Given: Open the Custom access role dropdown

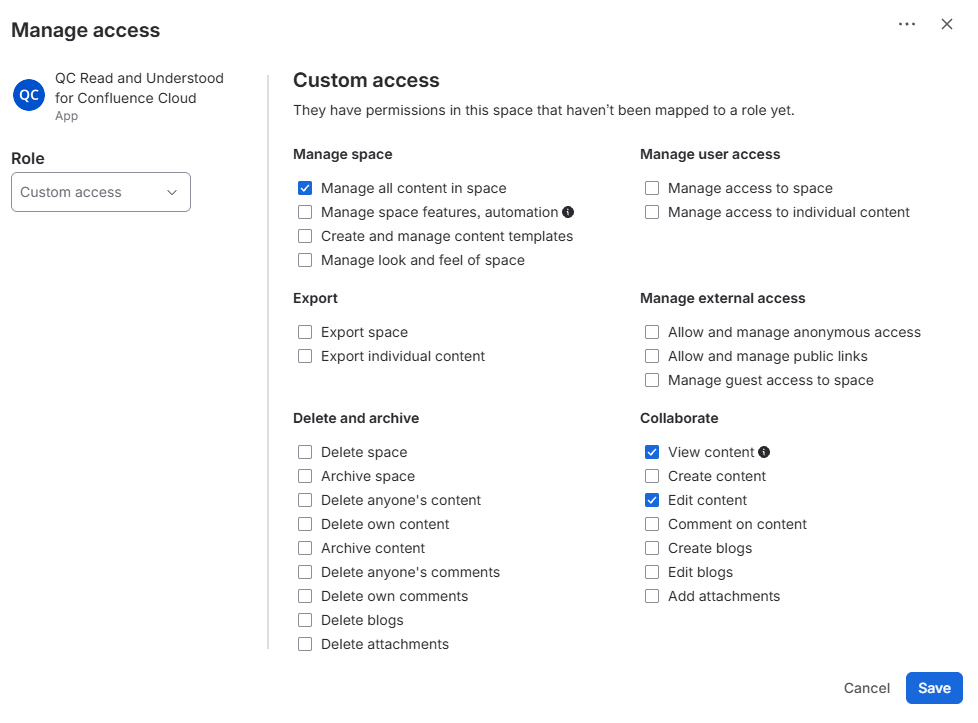Looking at the screenshot, I should tap(101, 192).
